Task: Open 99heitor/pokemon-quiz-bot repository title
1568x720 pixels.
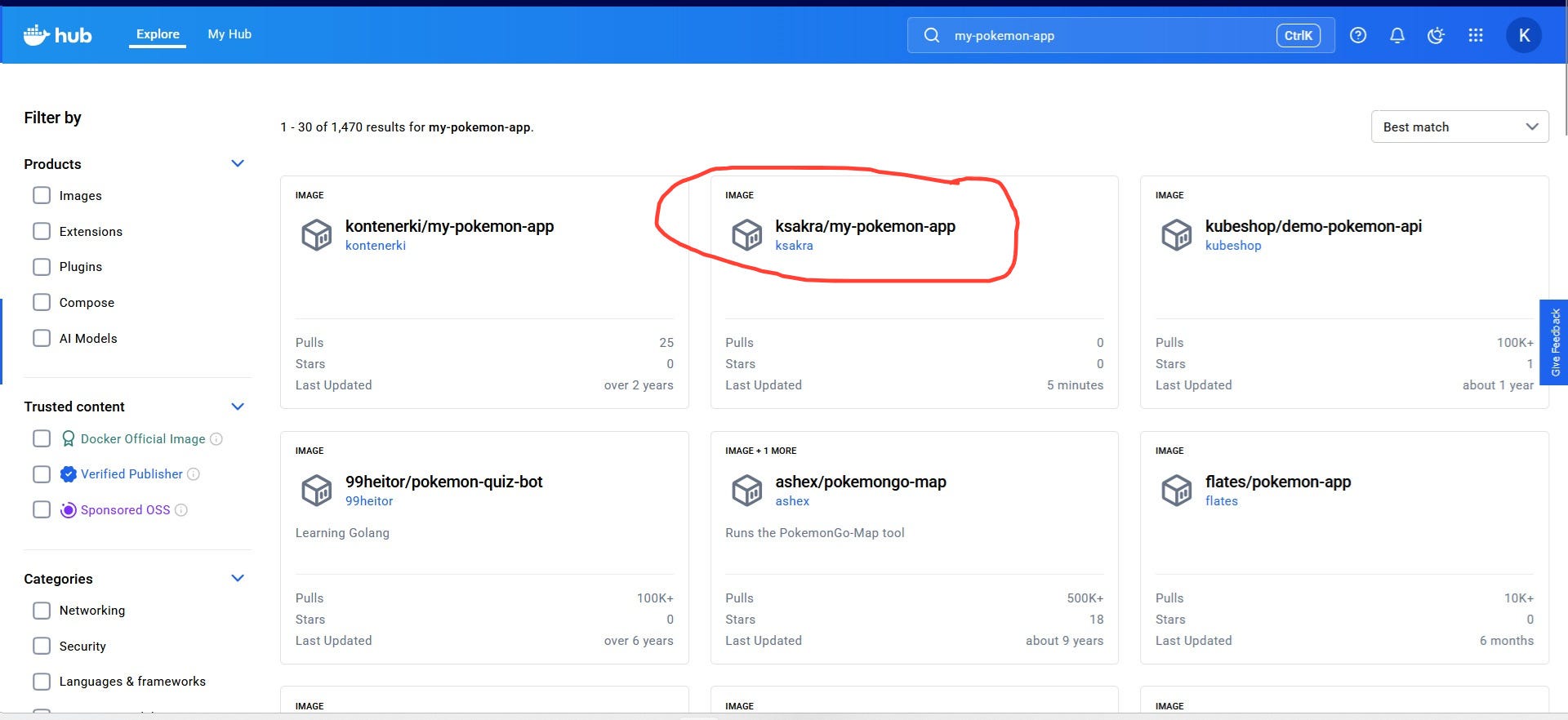Action: tap(443, 482)
